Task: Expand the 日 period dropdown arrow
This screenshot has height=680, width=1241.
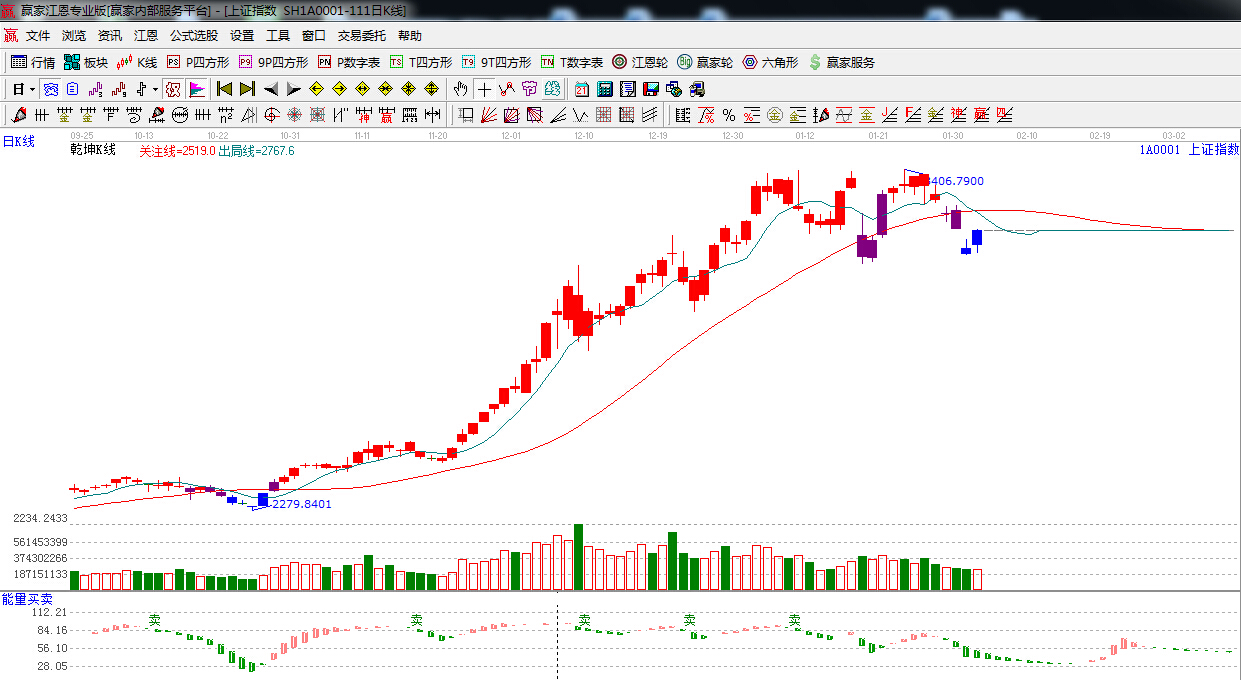Action: 32,89
